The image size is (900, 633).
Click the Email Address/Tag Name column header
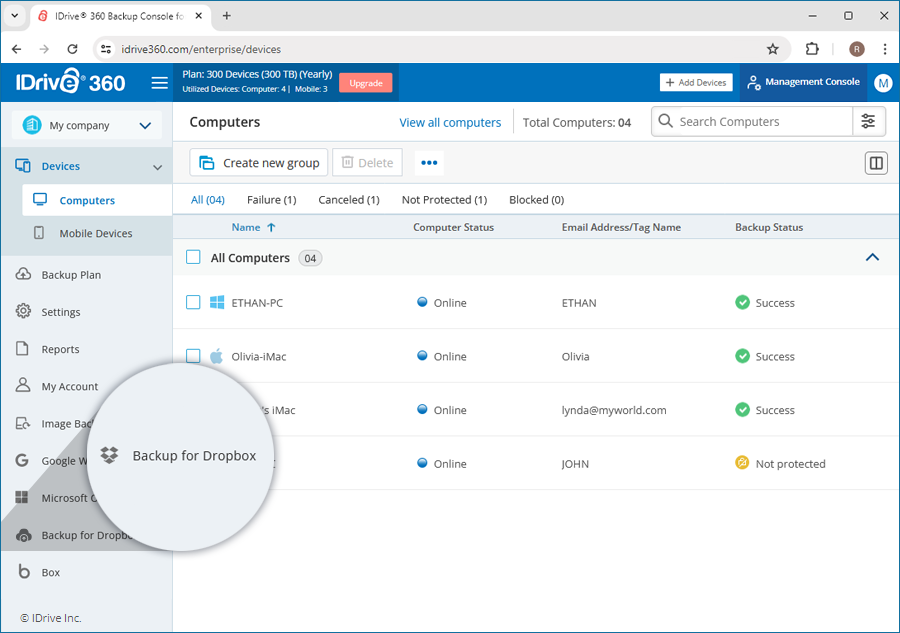621,227
